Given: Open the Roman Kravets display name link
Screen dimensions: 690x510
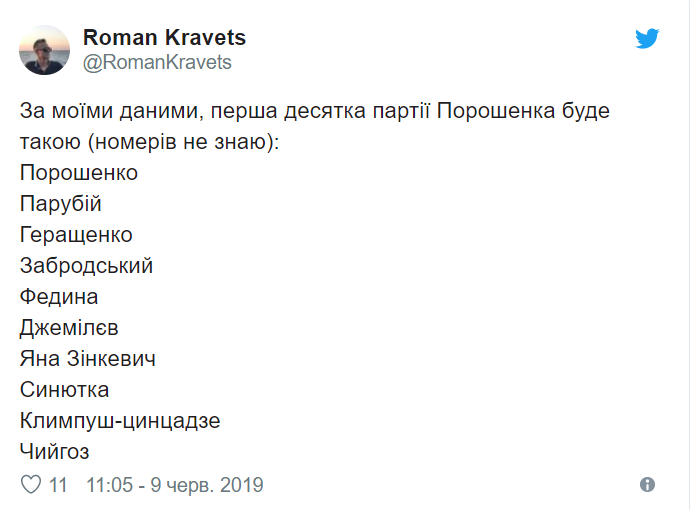Looking at the screenshot, I should click(x=164, y=37).
